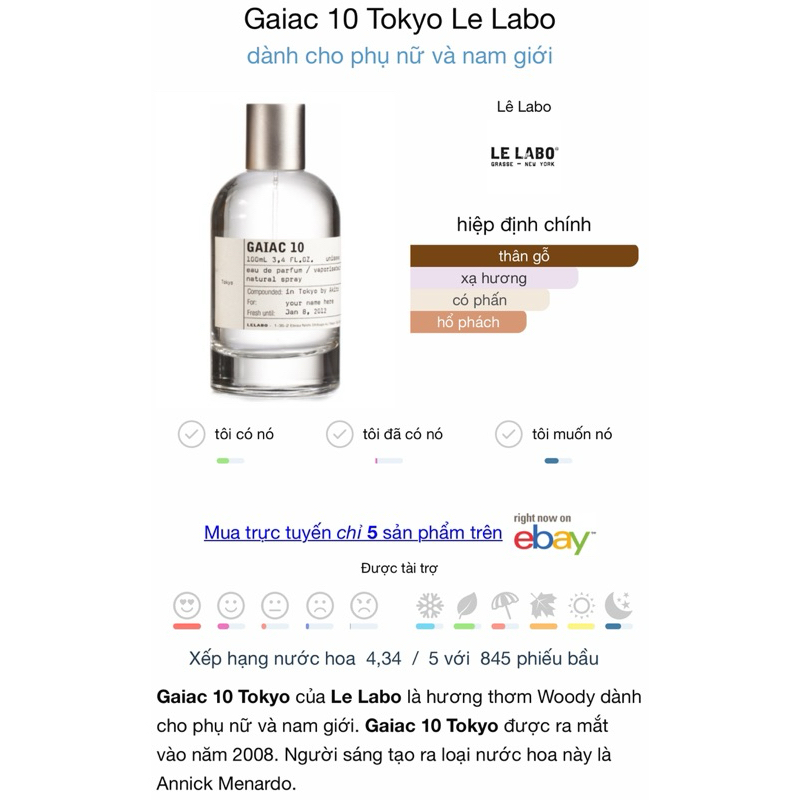Click the love heart-eyes rating face
Image resolution: width=800 pixels, height=800 pixels.
click(x=187, y=606)
